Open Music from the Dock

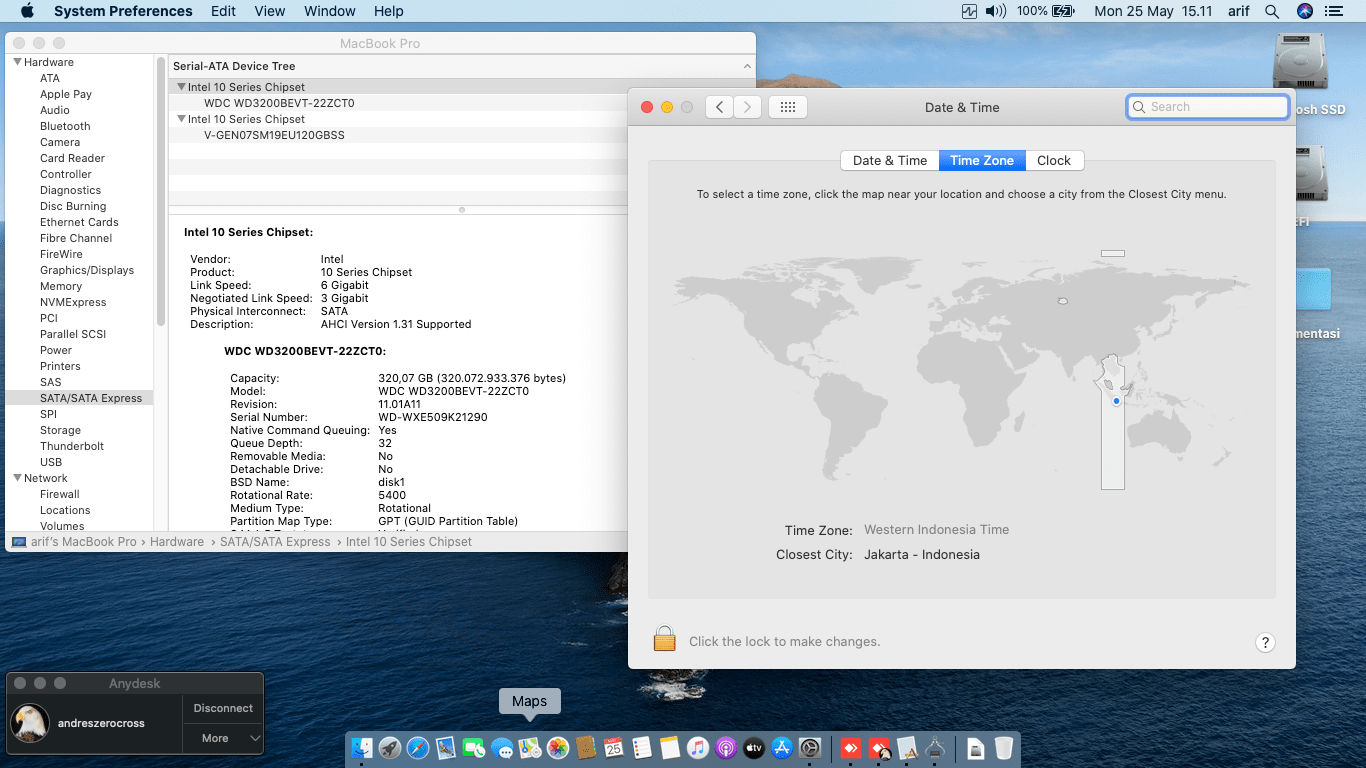[698, 748]
